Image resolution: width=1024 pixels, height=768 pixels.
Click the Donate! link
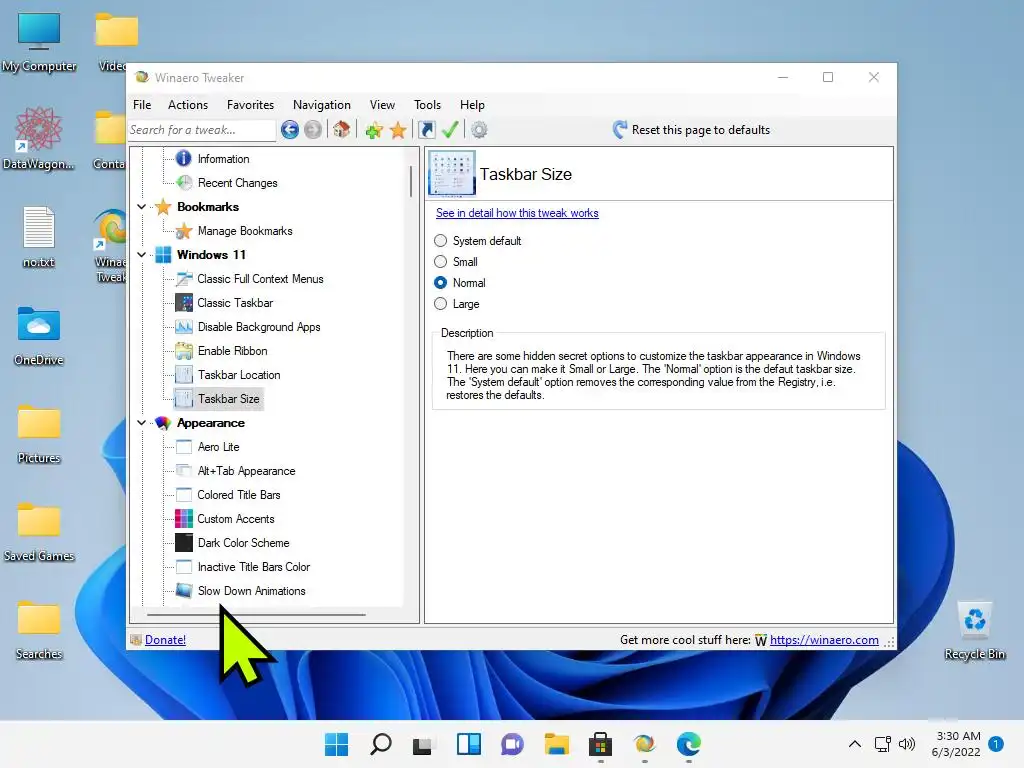(165, 640)
